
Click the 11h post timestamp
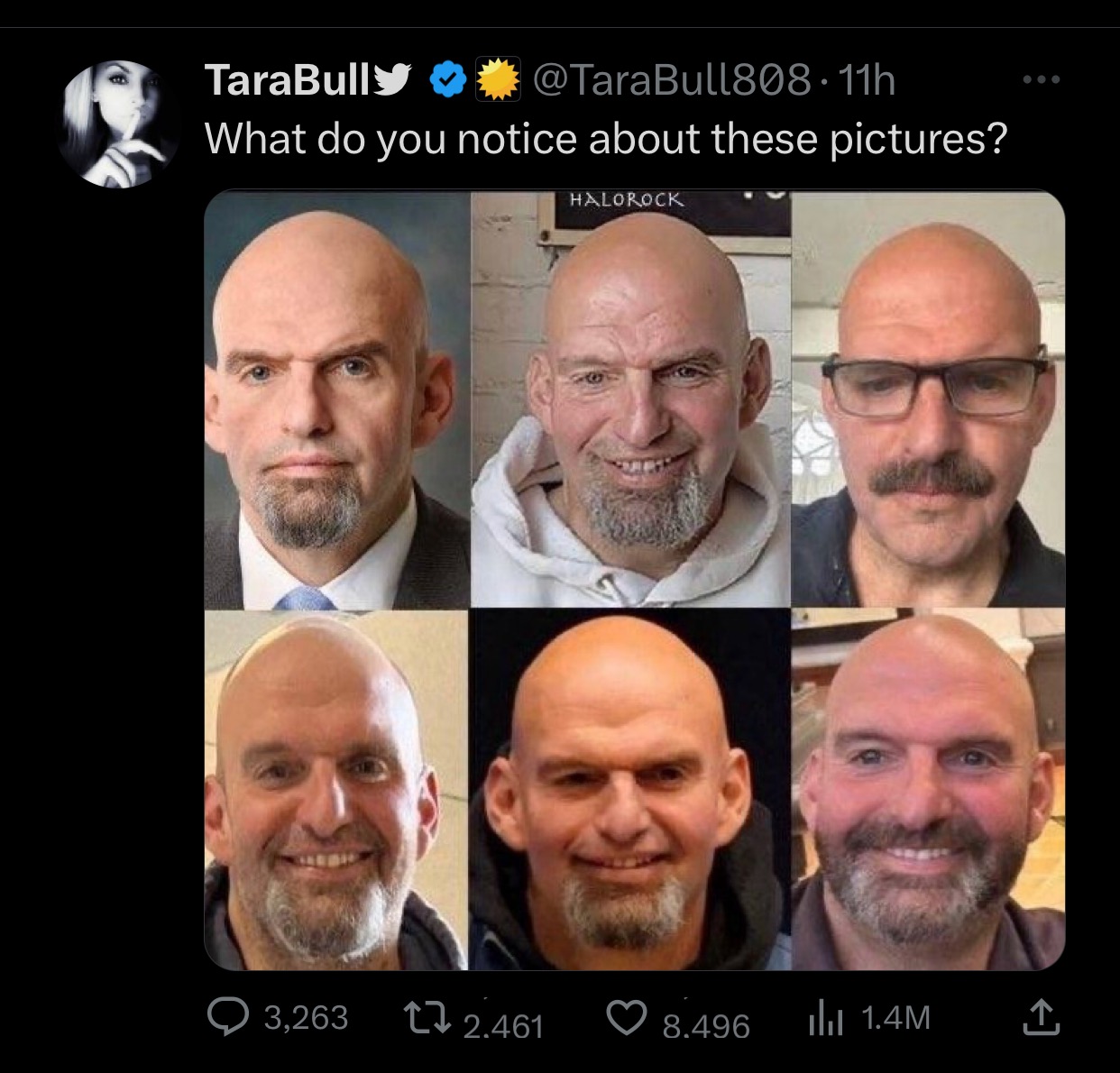pos(867,81)
